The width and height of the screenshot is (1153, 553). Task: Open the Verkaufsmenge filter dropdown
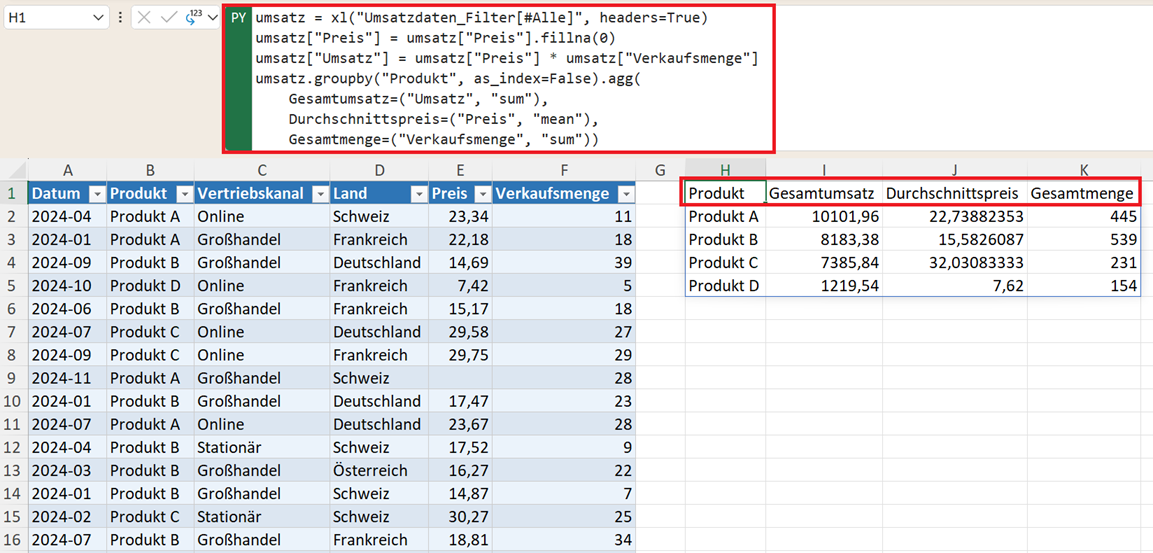[x=625, y=194]
